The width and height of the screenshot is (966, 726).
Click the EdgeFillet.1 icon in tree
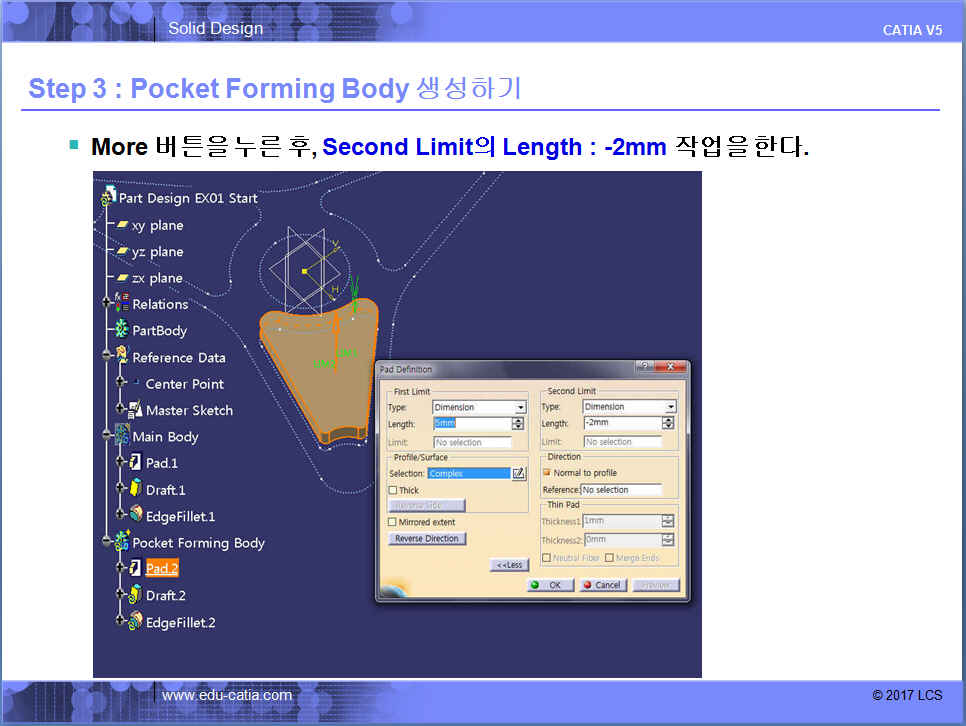point(135,516)
